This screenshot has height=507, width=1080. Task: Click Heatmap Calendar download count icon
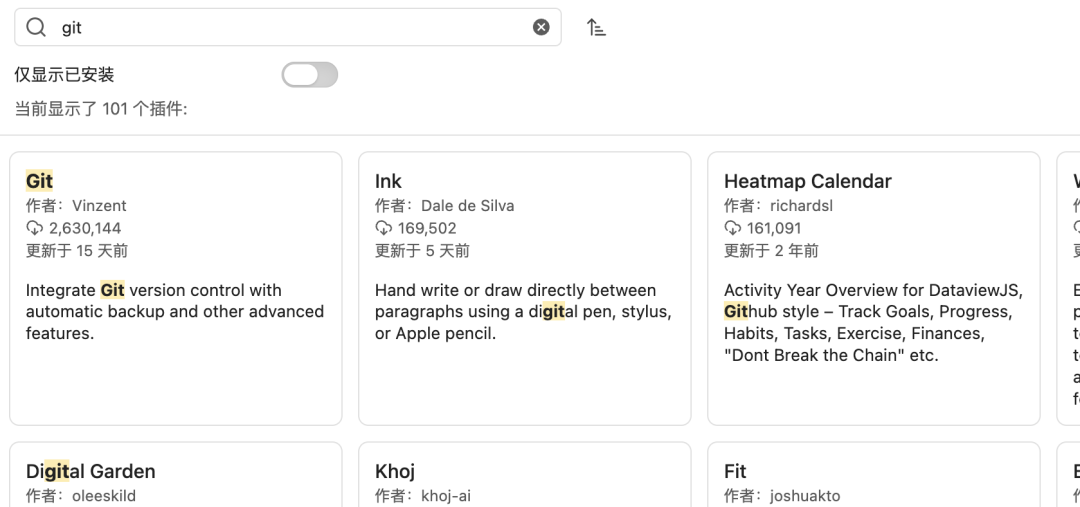pos(732,228)
